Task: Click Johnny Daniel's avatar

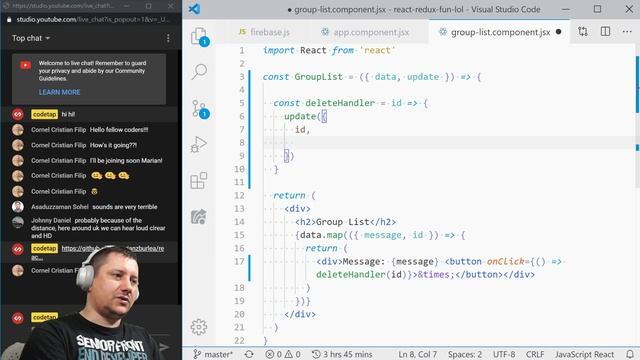Action: point(18,222)
